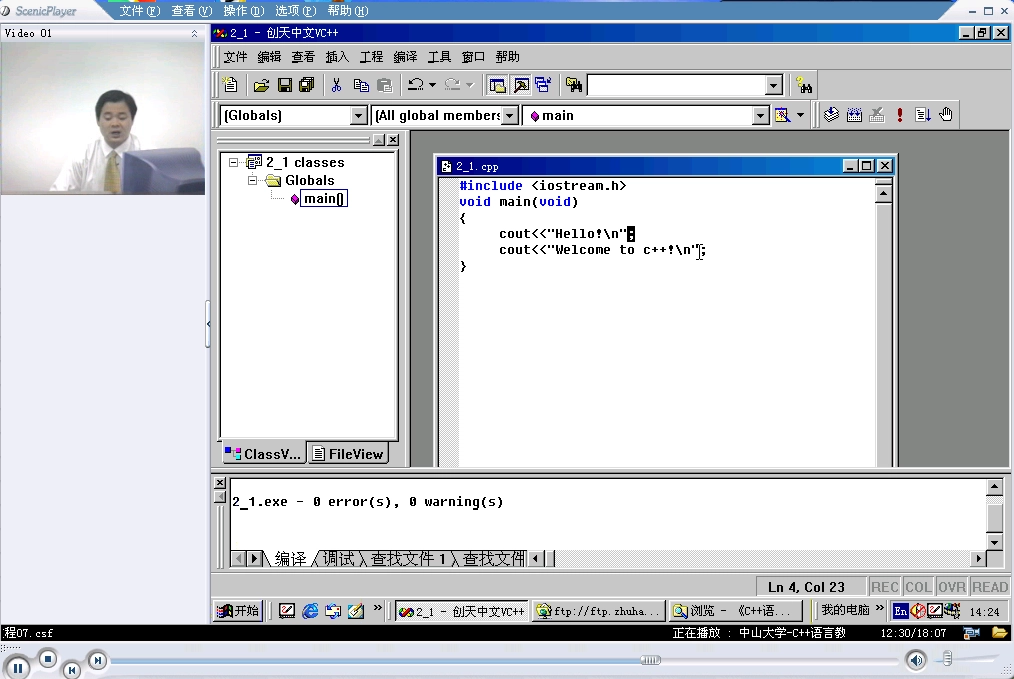The image size is (1014, 679).
Task: Open the 工程 menu
Action: pos(371,57)
